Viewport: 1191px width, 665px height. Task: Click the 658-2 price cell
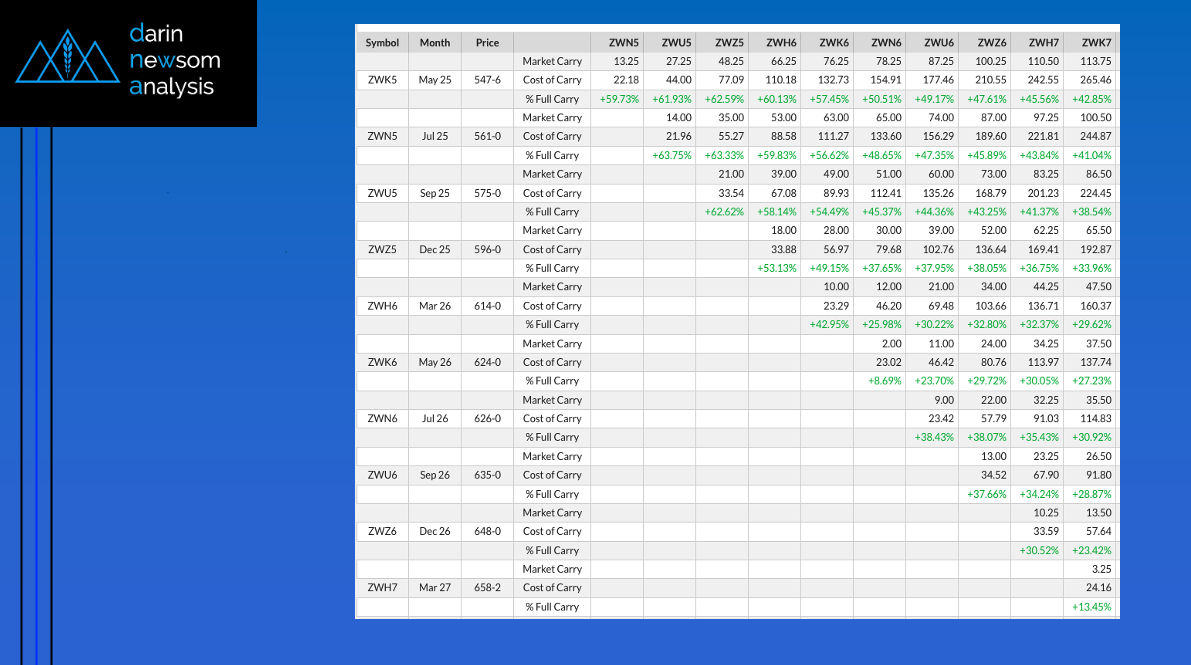click(x=487, y=588)
